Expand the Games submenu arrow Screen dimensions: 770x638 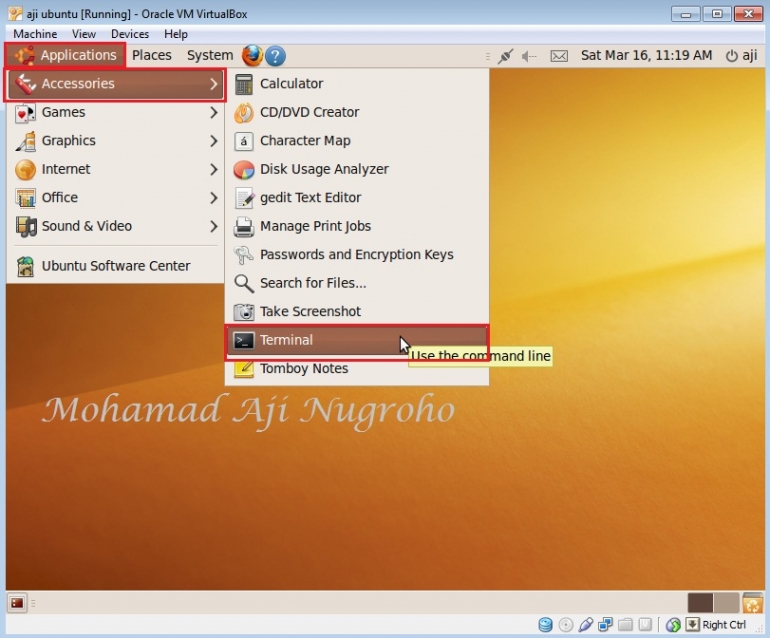click(214, 112)
